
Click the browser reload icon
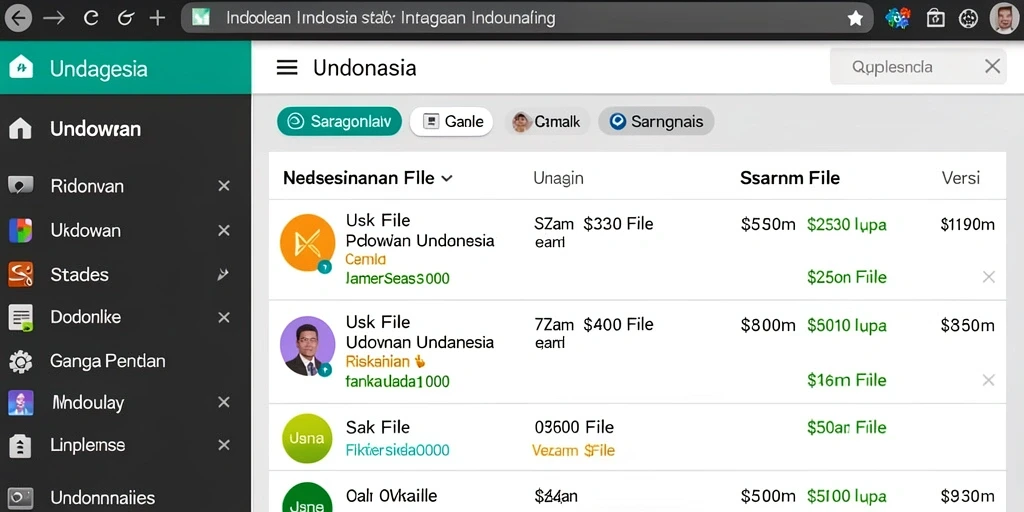(91, 18)
